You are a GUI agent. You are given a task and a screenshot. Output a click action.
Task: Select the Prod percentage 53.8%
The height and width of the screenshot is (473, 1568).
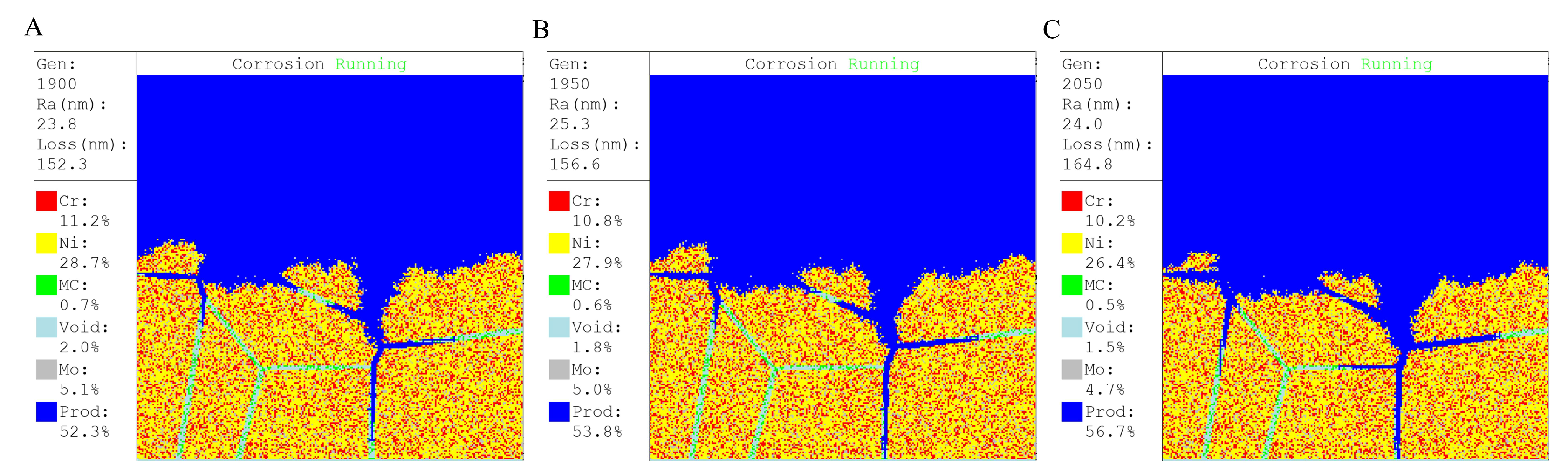(x=596, y=432)
